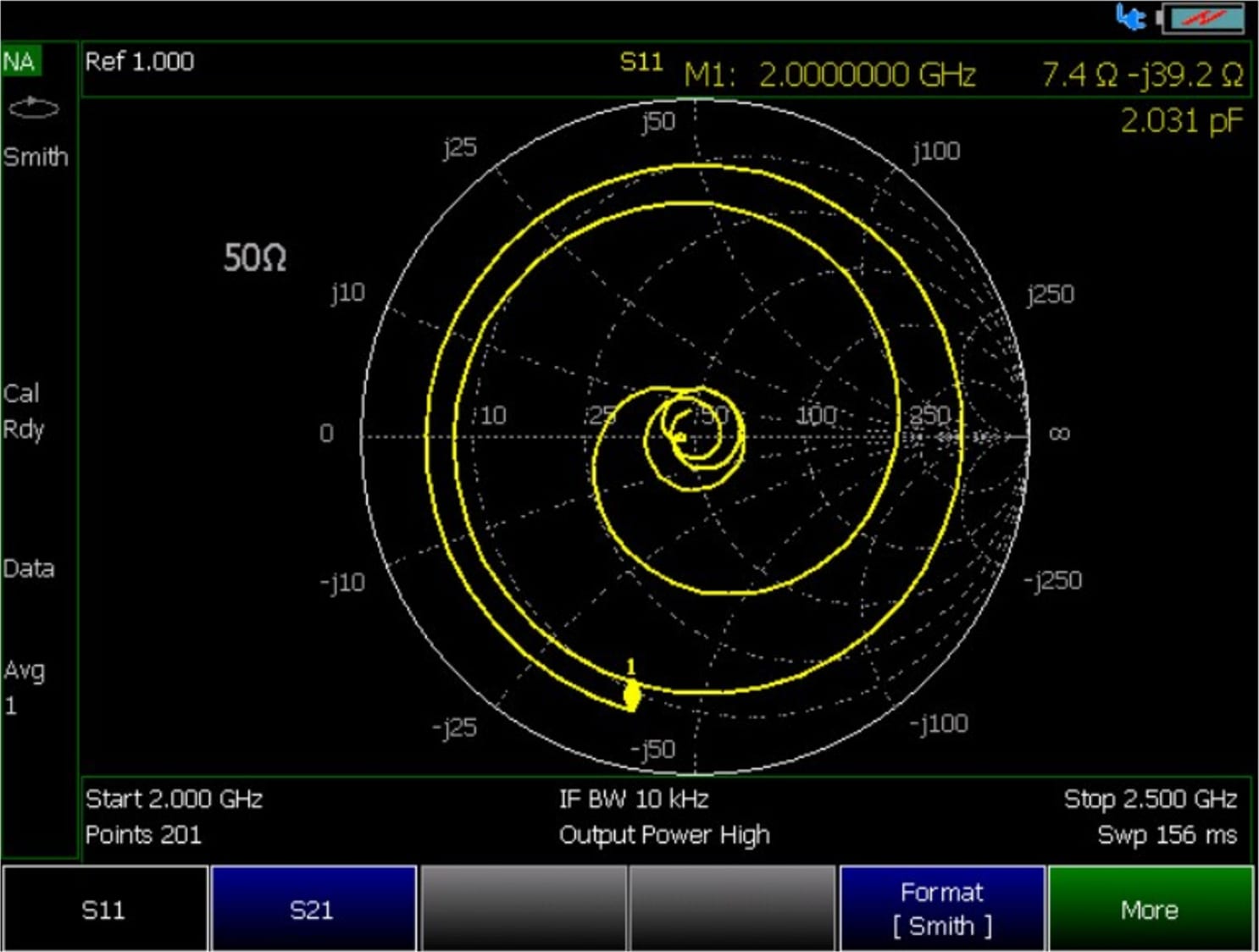
Task: Click the first blank gray softkey
Action: tap(523, 908)
